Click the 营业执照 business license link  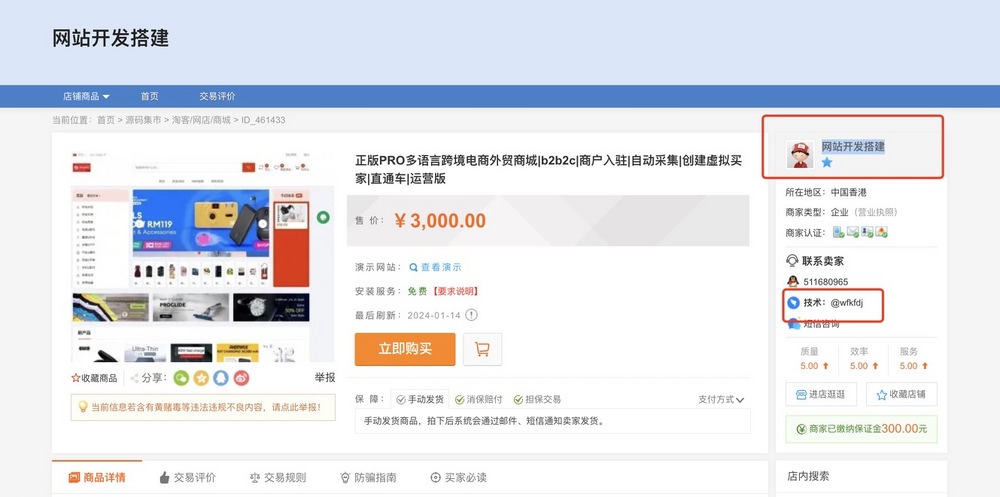tap(877, 212)
